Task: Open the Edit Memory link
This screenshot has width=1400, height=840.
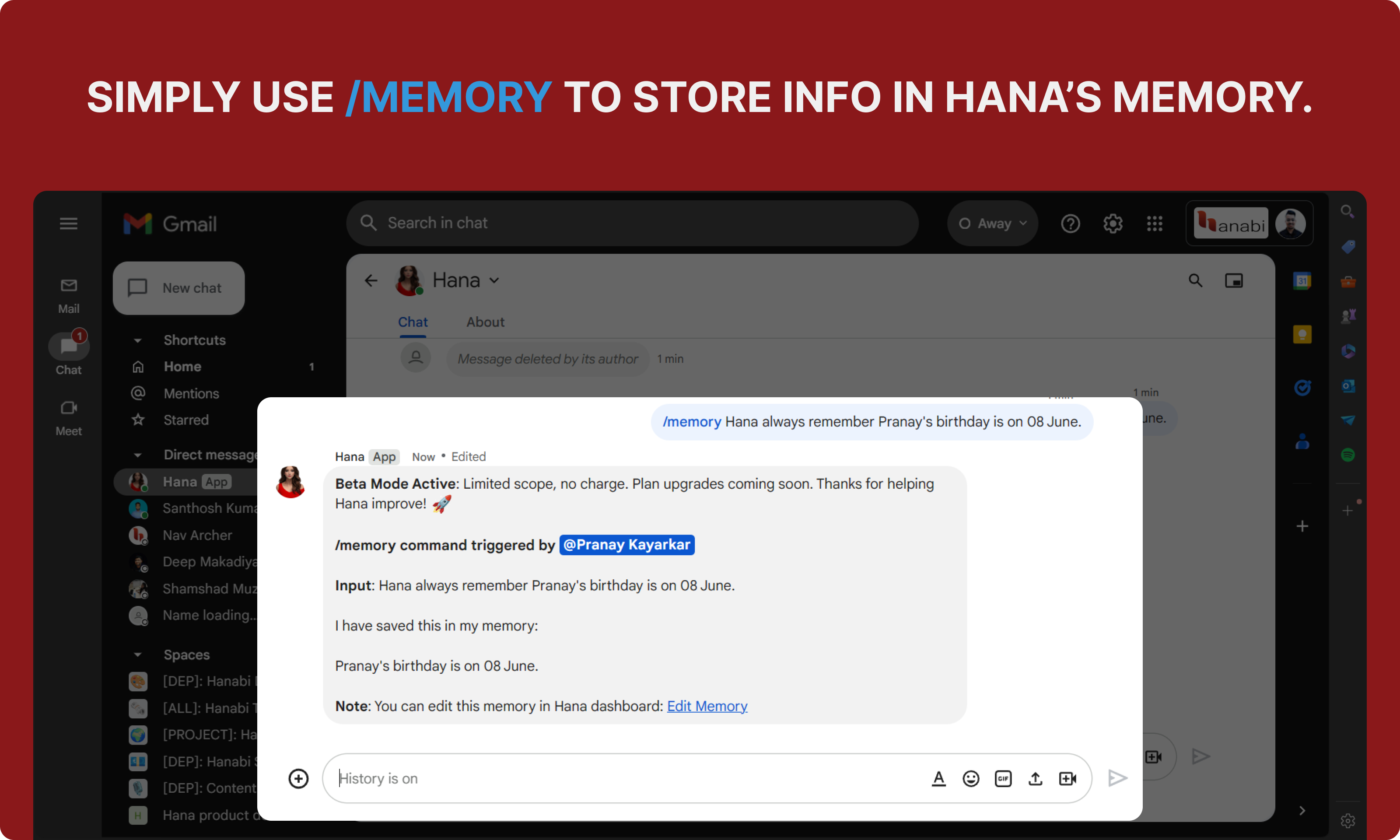Action: [x=707, y=707]
